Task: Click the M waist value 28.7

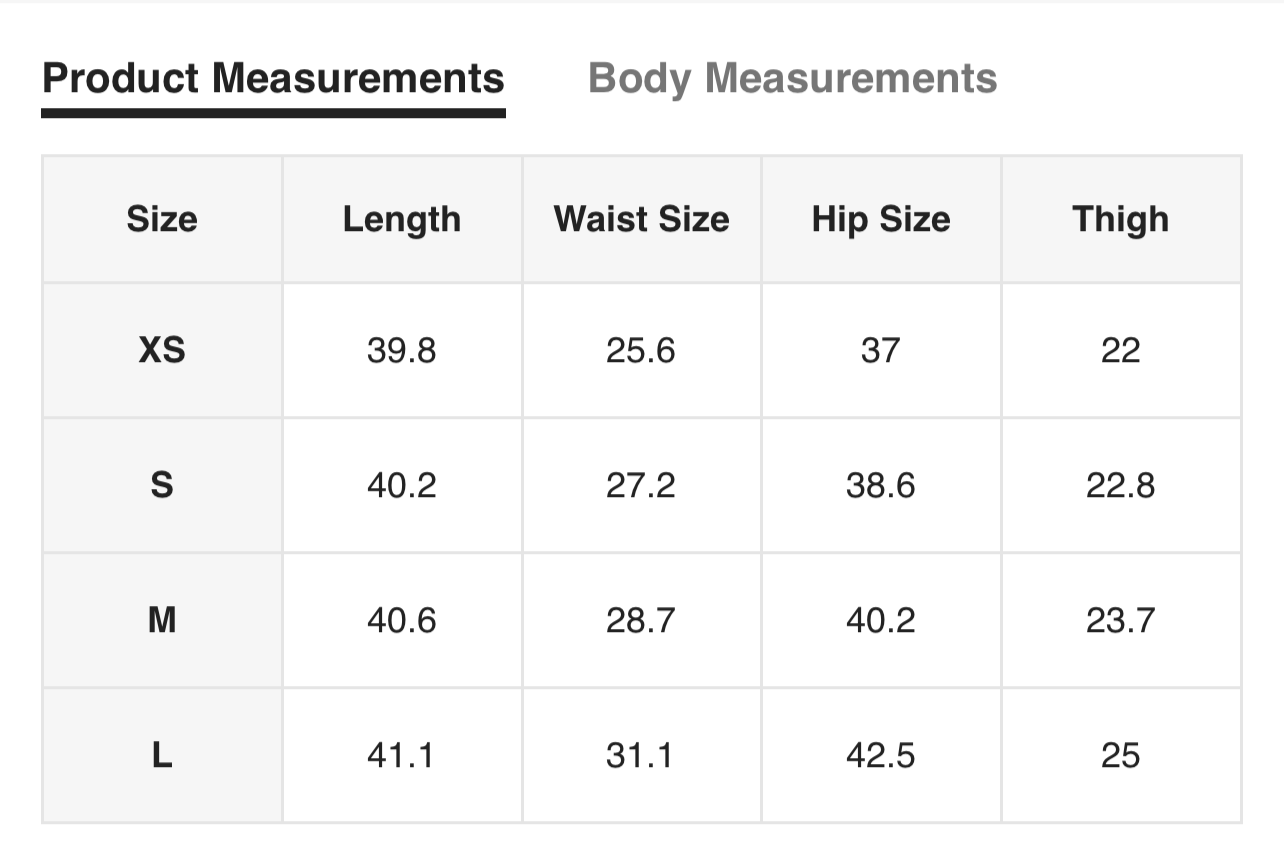Action: point(641,620)
